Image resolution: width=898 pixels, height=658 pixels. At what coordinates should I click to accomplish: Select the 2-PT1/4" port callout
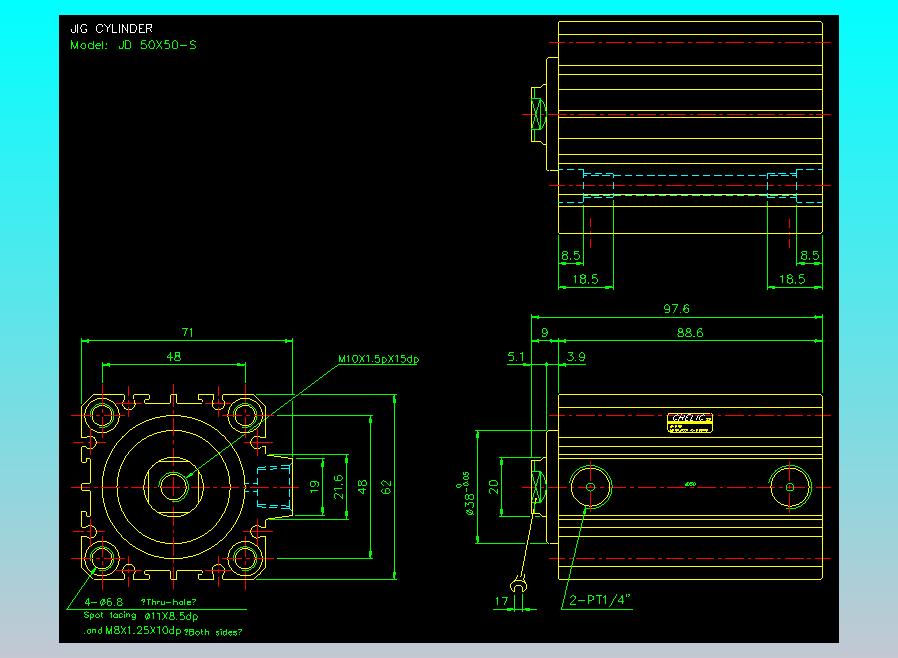tap(599, 600)
